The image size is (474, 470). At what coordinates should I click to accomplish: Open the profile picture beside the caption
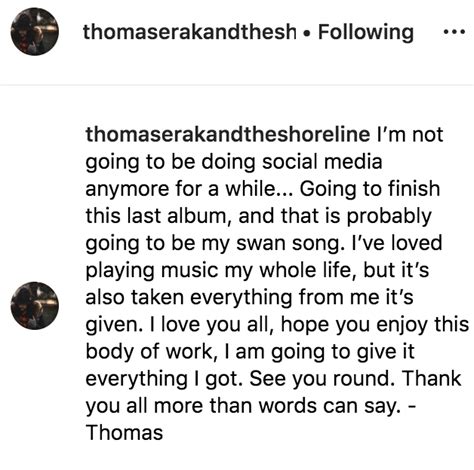click(x=35, y=306)
